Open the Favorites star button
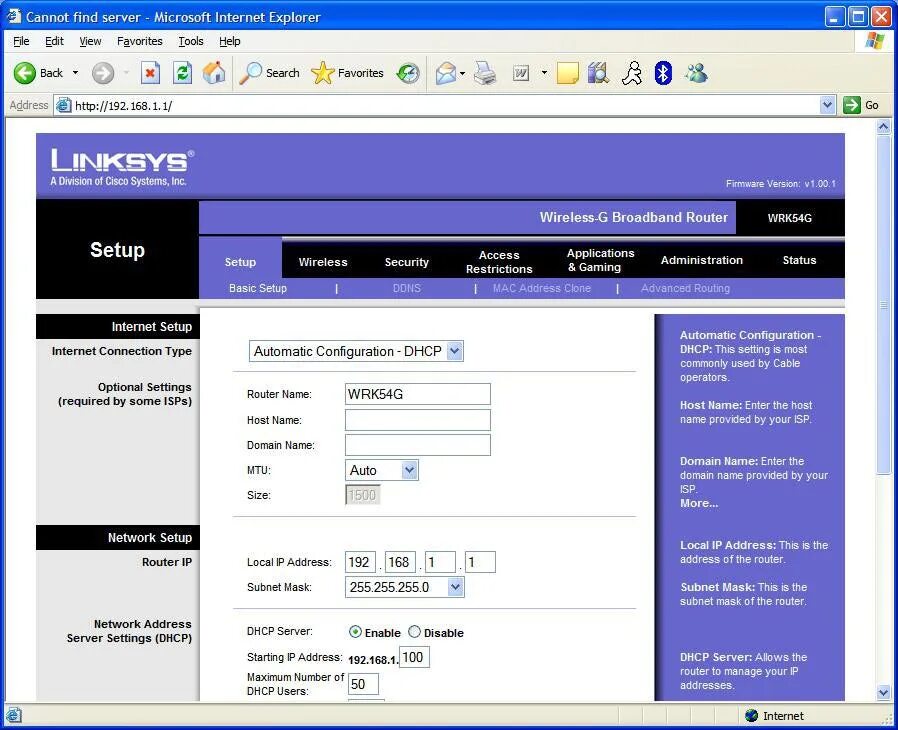The height and width of the screenshot is (730, 898). coord(347,73)
